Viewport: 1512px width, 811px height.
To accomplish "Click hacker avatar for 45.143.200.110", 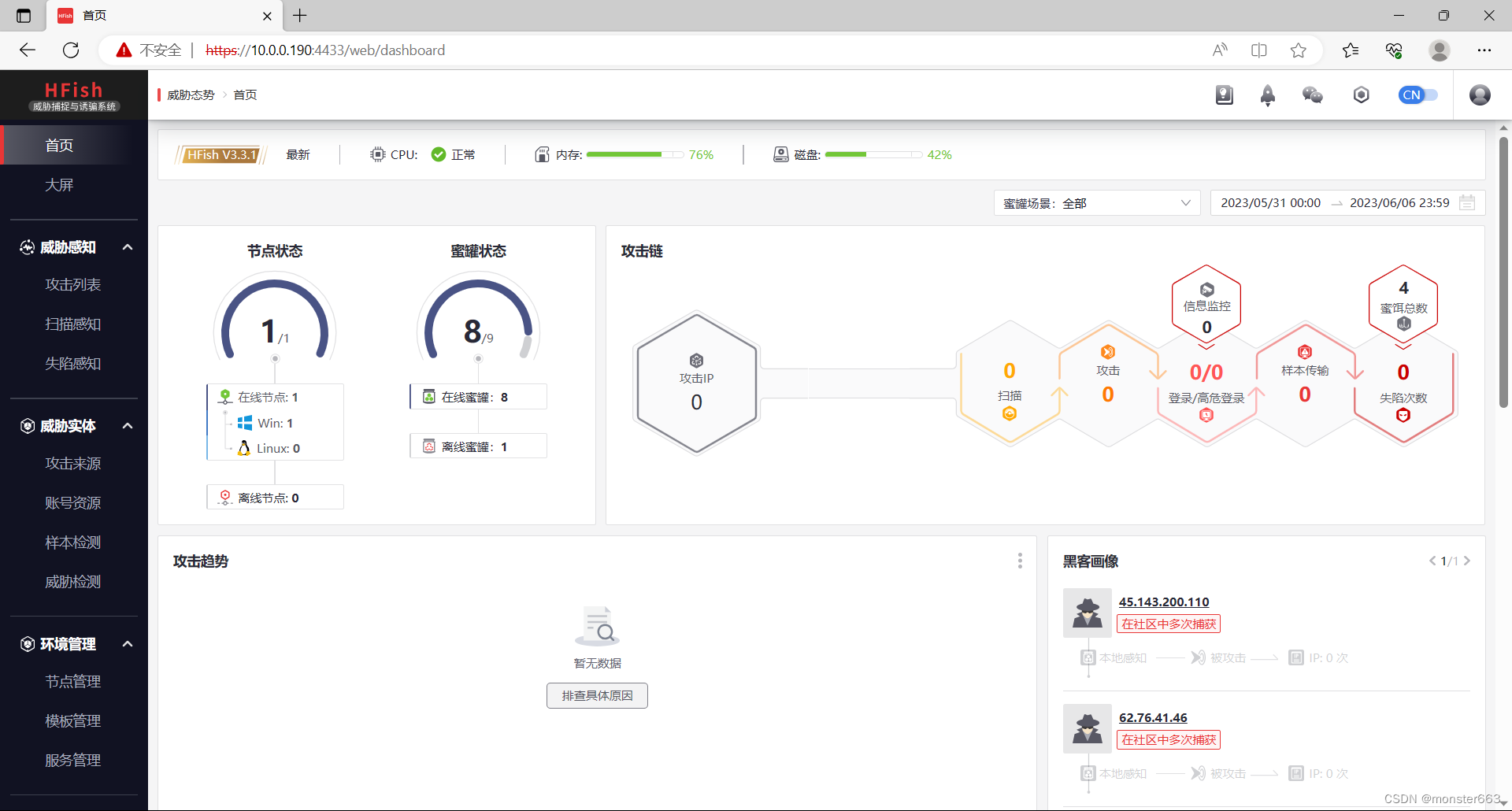I will 1088,613.
